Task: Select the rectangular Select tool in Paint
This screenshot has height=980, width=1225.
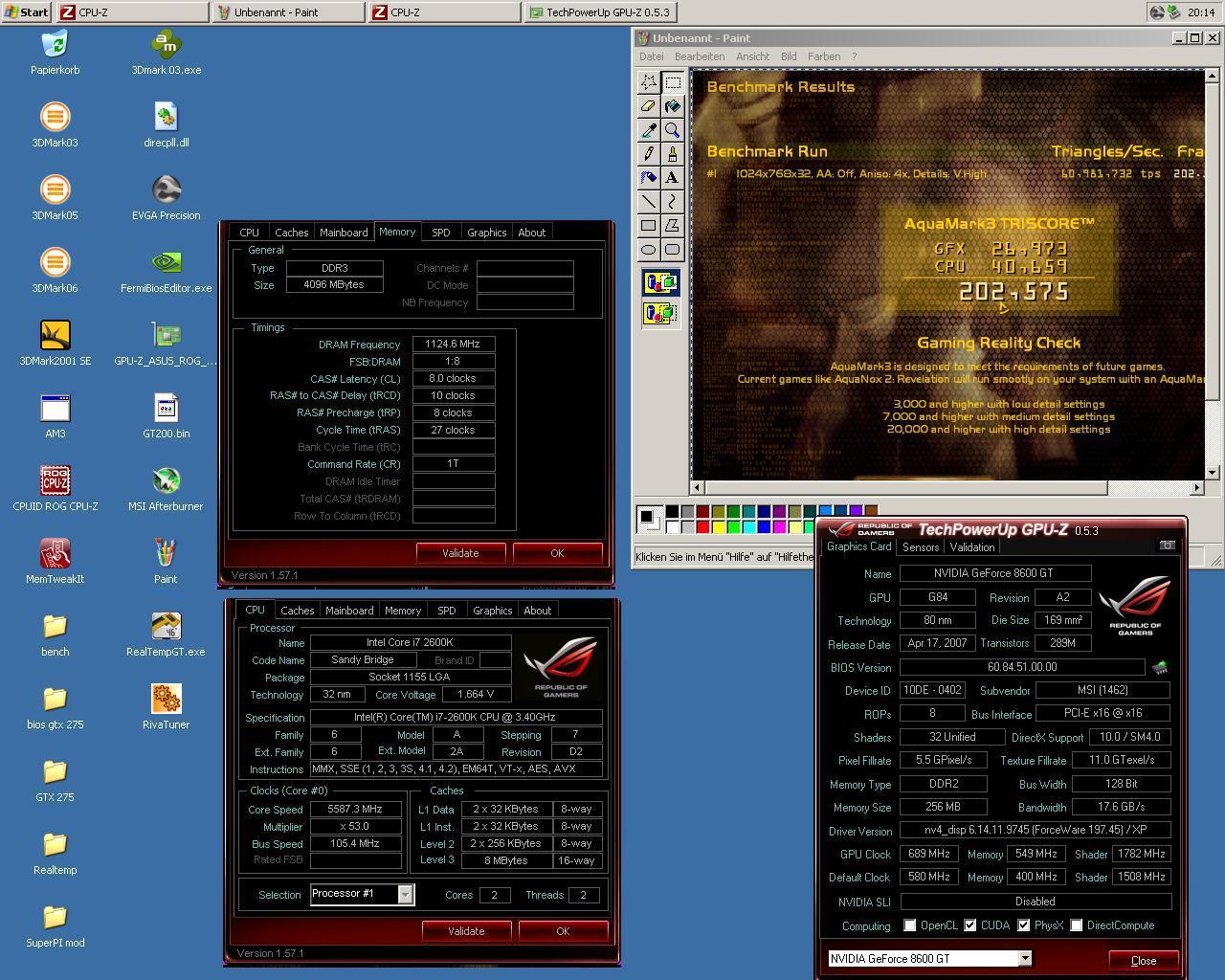Action: pyautogui.click(x=673, y=82)
